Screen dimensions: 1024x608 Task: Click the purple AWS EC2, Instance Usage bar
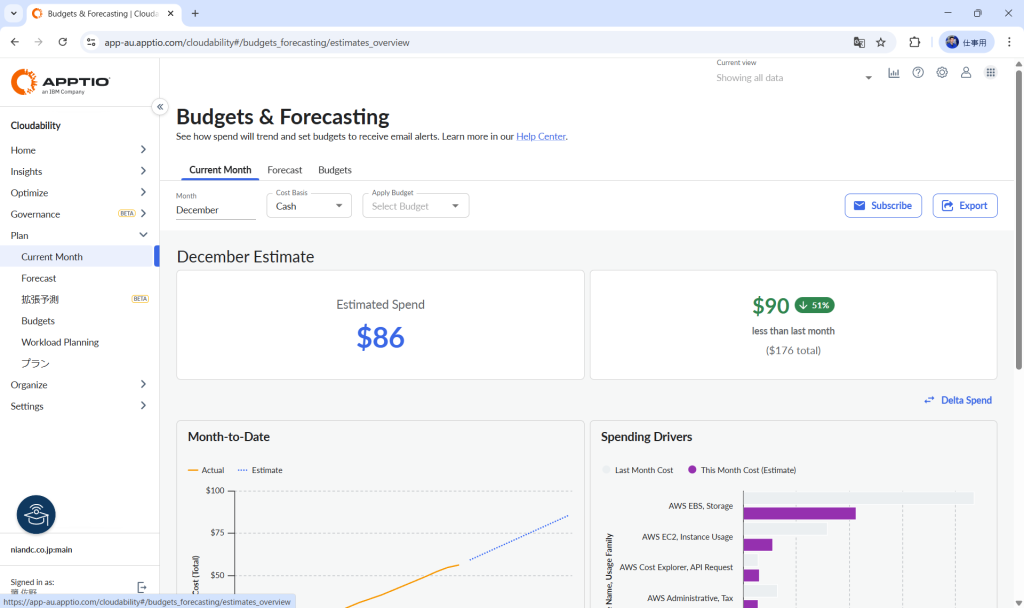tap(758, 545)
